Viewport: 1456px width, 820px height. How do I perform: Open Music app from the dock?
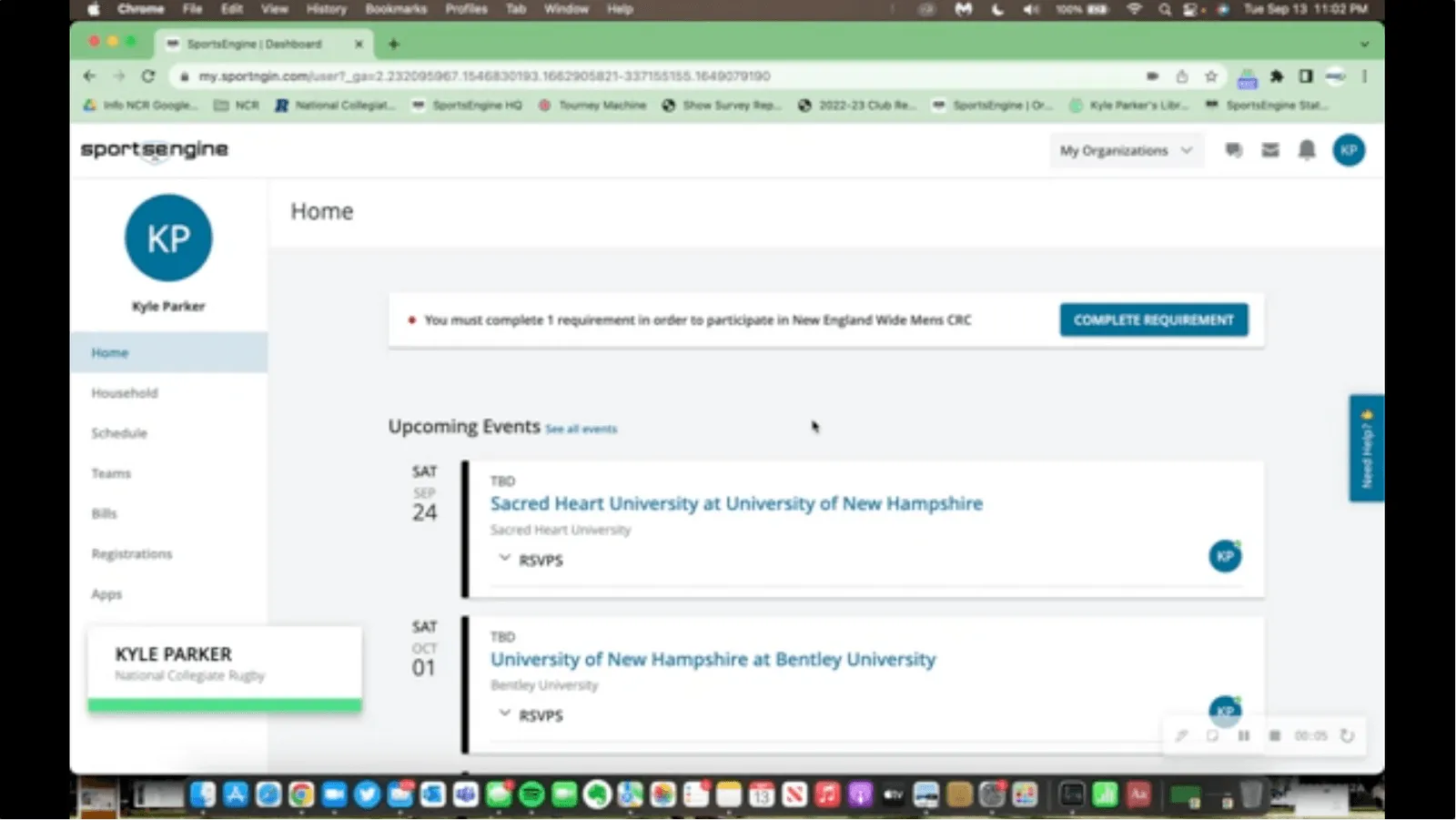[827, 795]
